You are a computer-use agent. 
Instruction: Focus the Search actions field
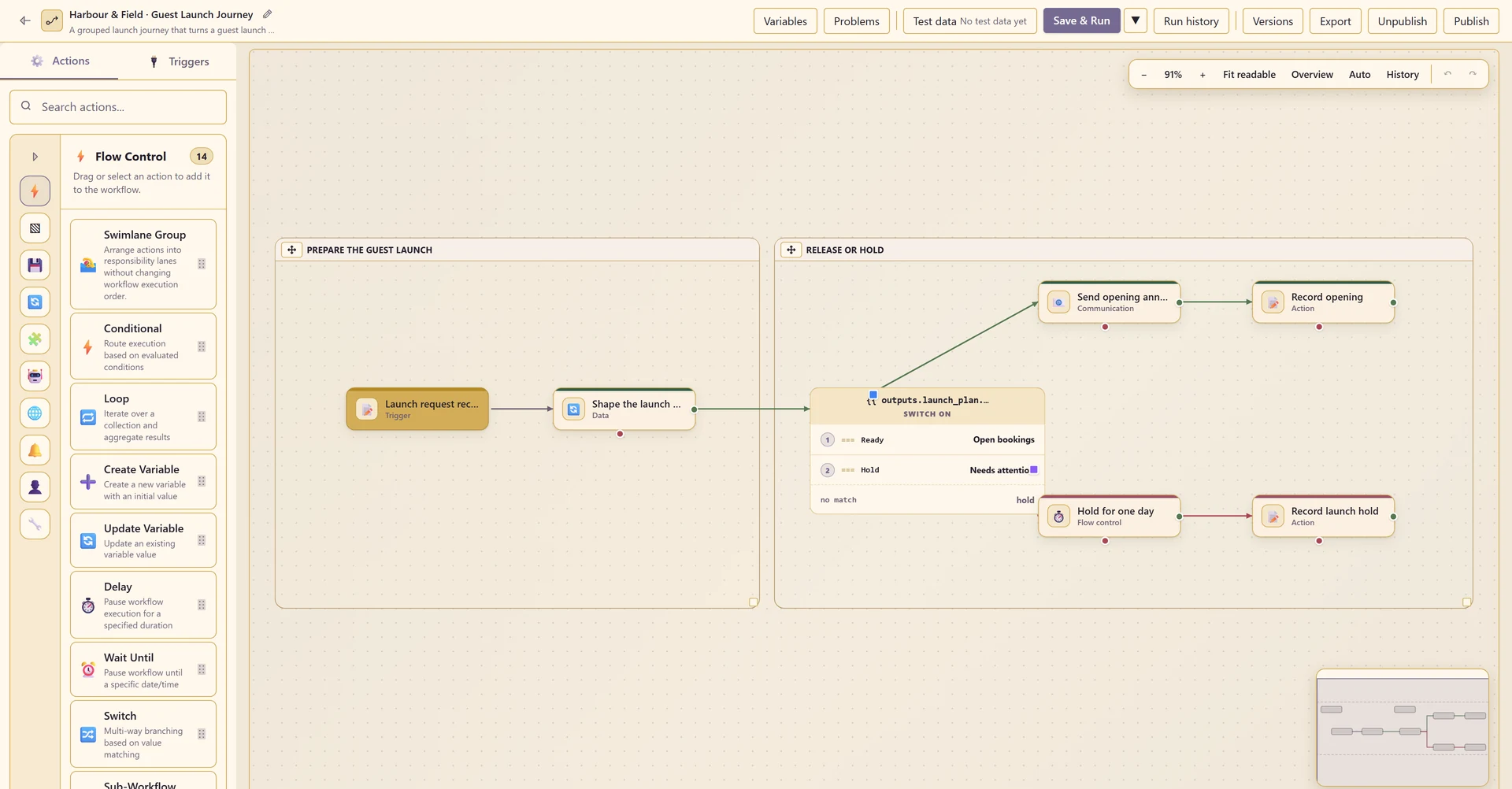pos(118,107)
